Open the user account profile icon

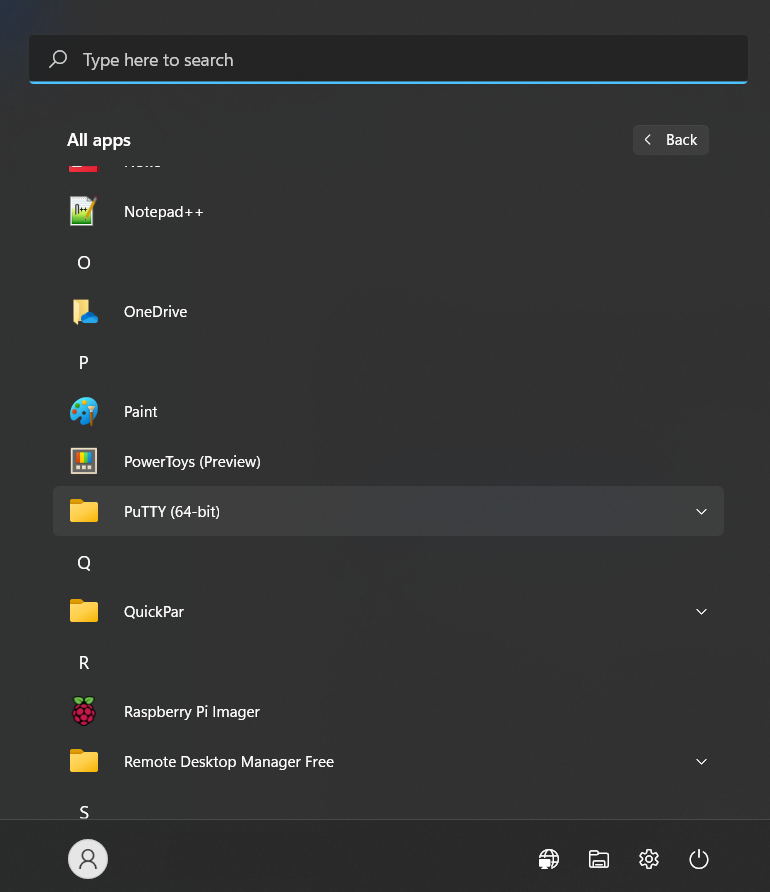pos(88,859)
